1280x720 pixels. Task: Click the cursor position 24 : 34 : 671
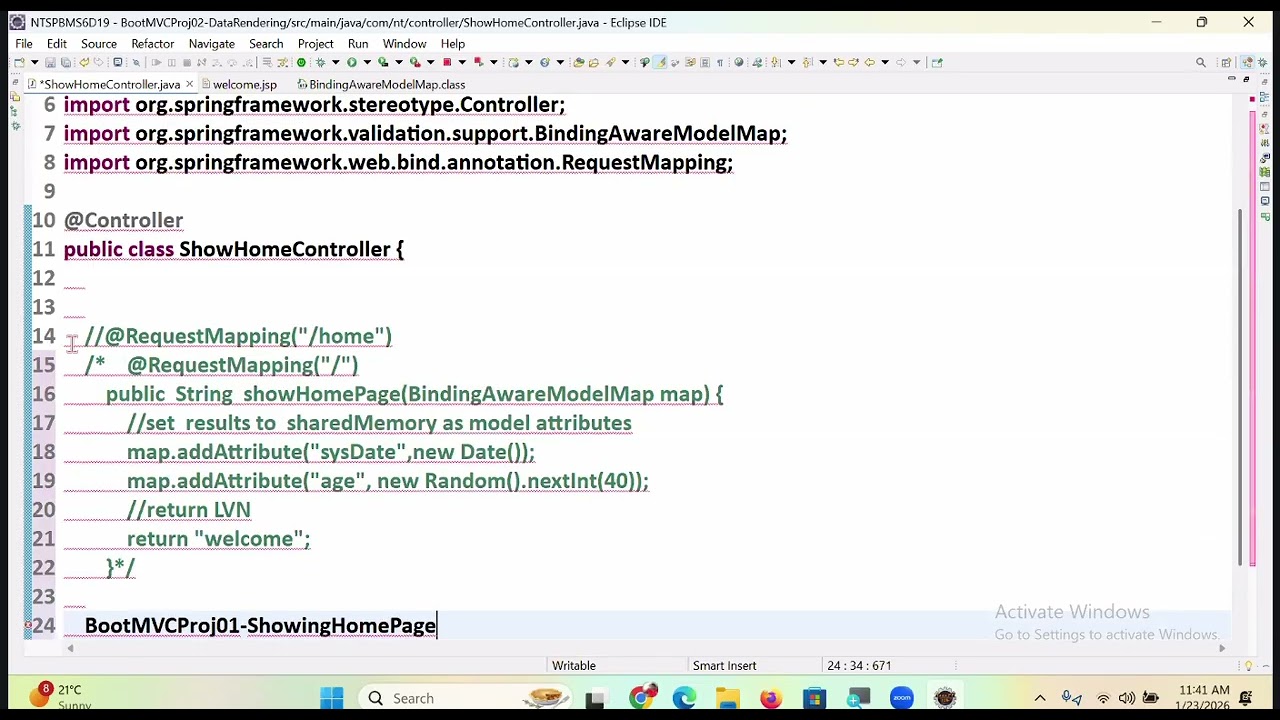coord(859,666)
